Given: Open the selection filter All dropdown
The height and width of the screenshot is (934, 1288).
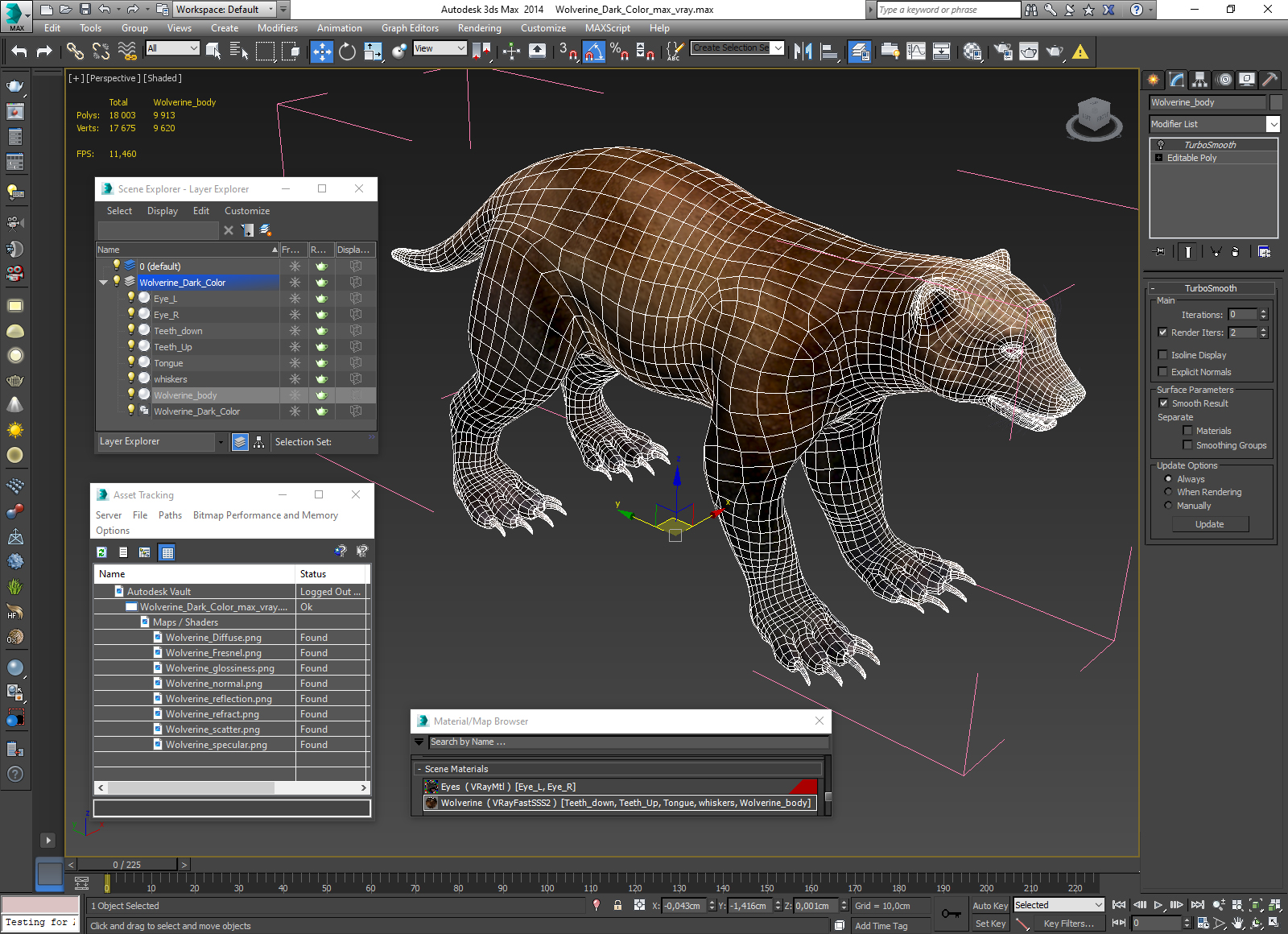Looking at the screenshot, I should coord(172,48).
